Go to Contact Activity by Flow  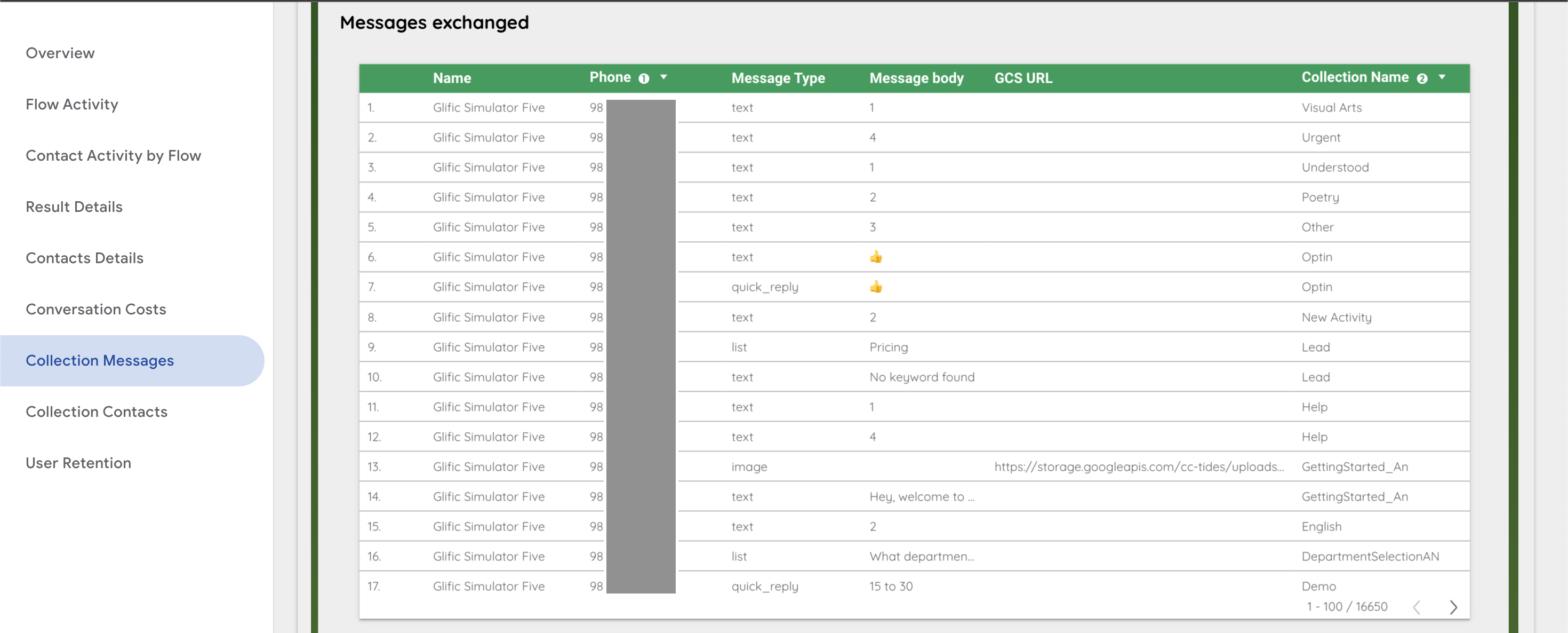click(113, 155)
